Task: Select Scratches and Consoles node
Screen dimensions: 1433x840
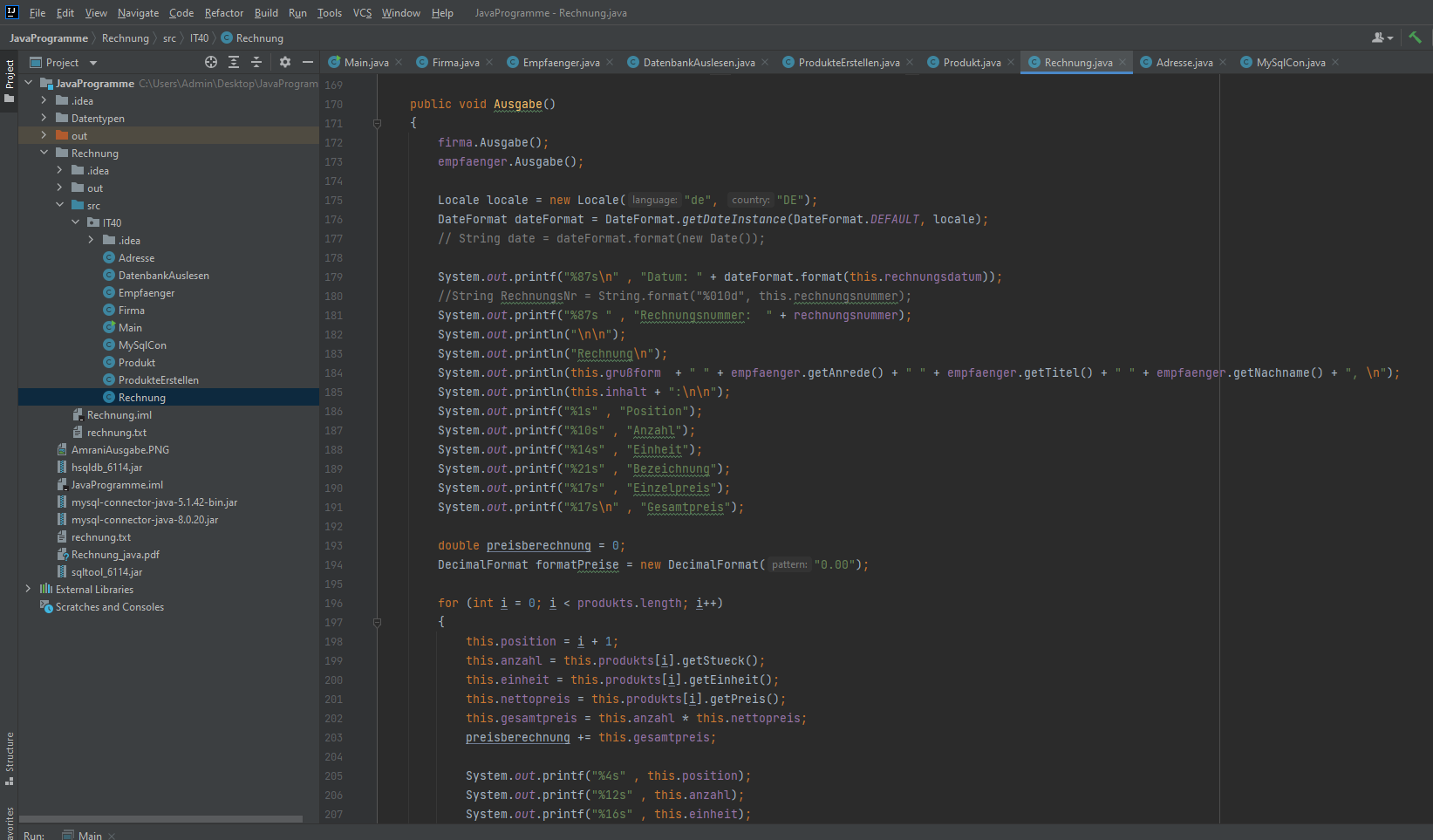Action: (x=110, y=607)
